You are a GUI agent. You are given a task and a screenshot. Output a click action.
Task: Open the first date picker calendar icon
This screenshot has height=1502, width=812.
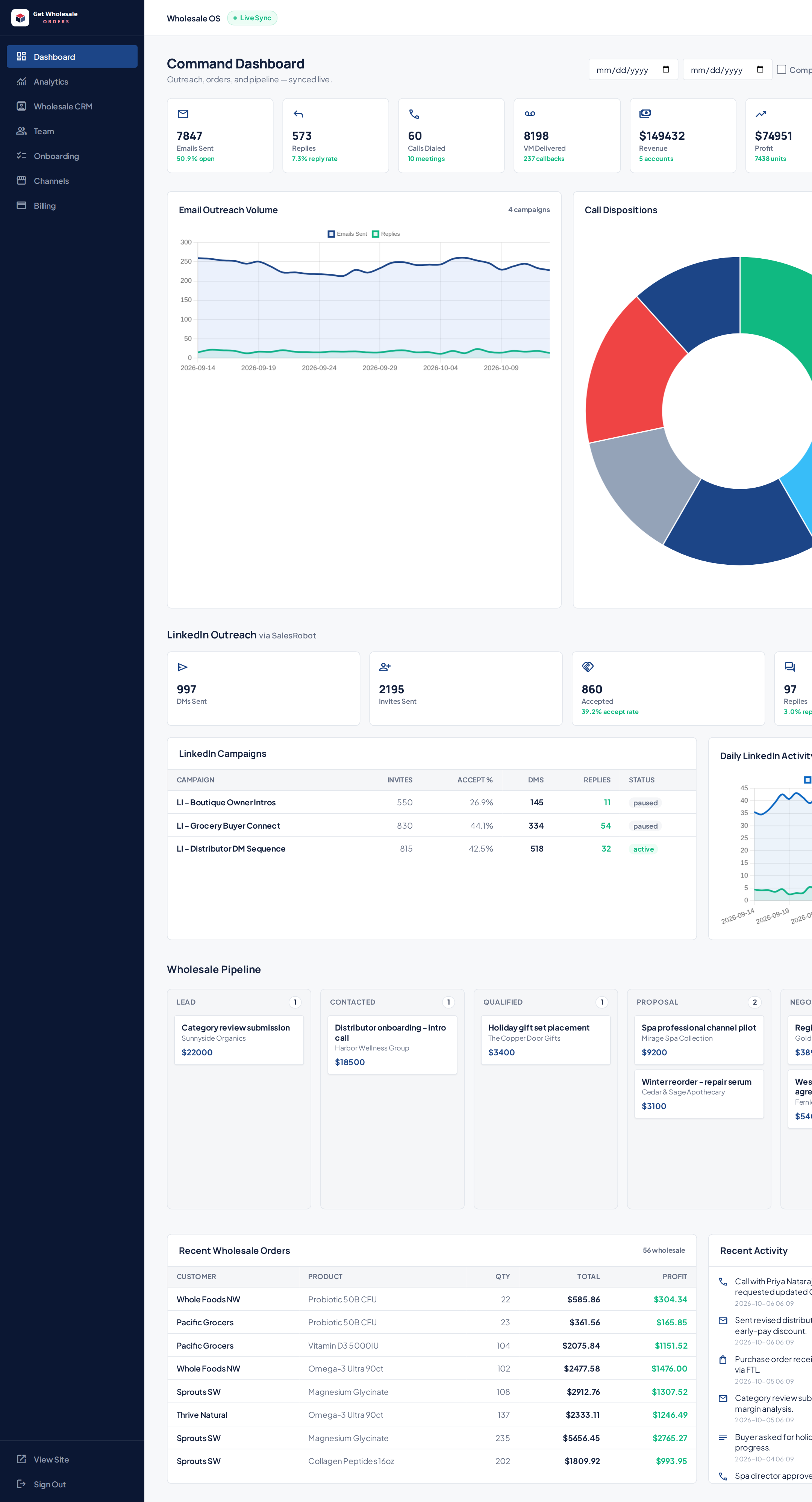[x=666, y=70]
